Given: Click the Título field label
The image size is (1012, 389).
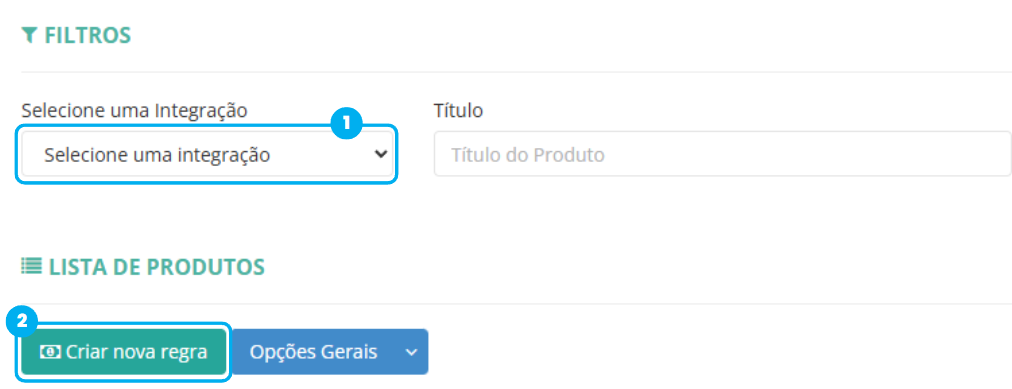Looking at the screenshot, I should click(458, 111).
